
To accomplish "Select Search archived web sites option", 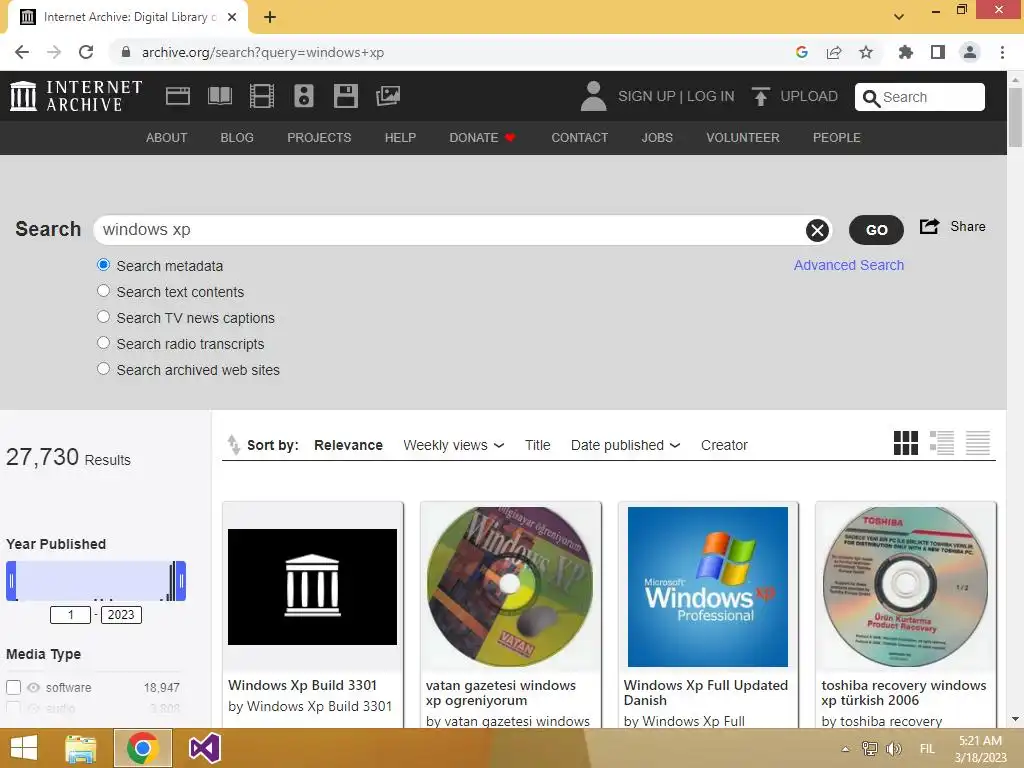I will 103,368.
